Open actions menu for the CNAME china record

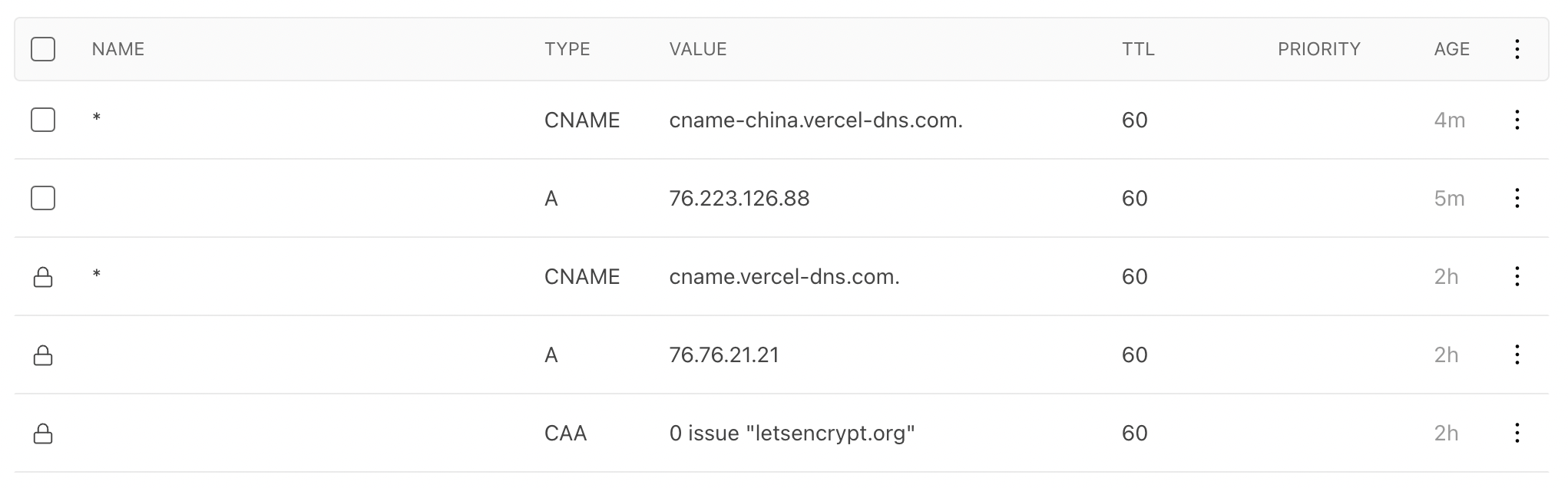(1517, 120)
